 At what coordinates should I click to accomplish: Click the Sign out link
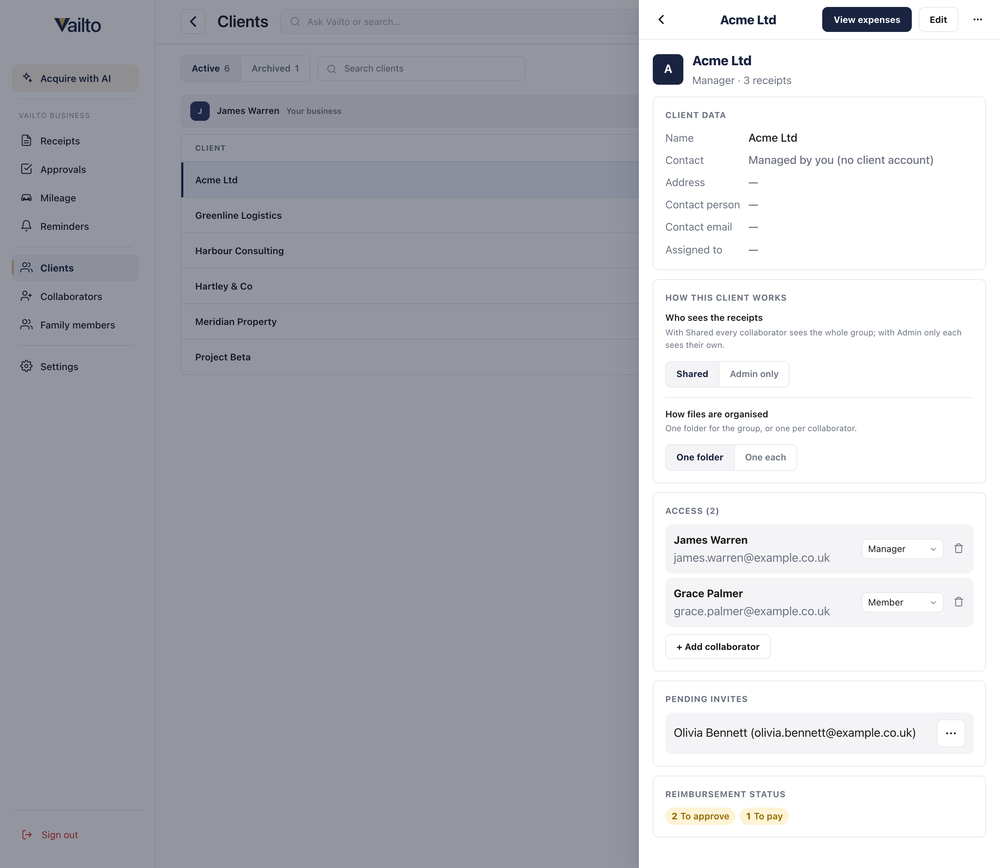tap(50, 835)
